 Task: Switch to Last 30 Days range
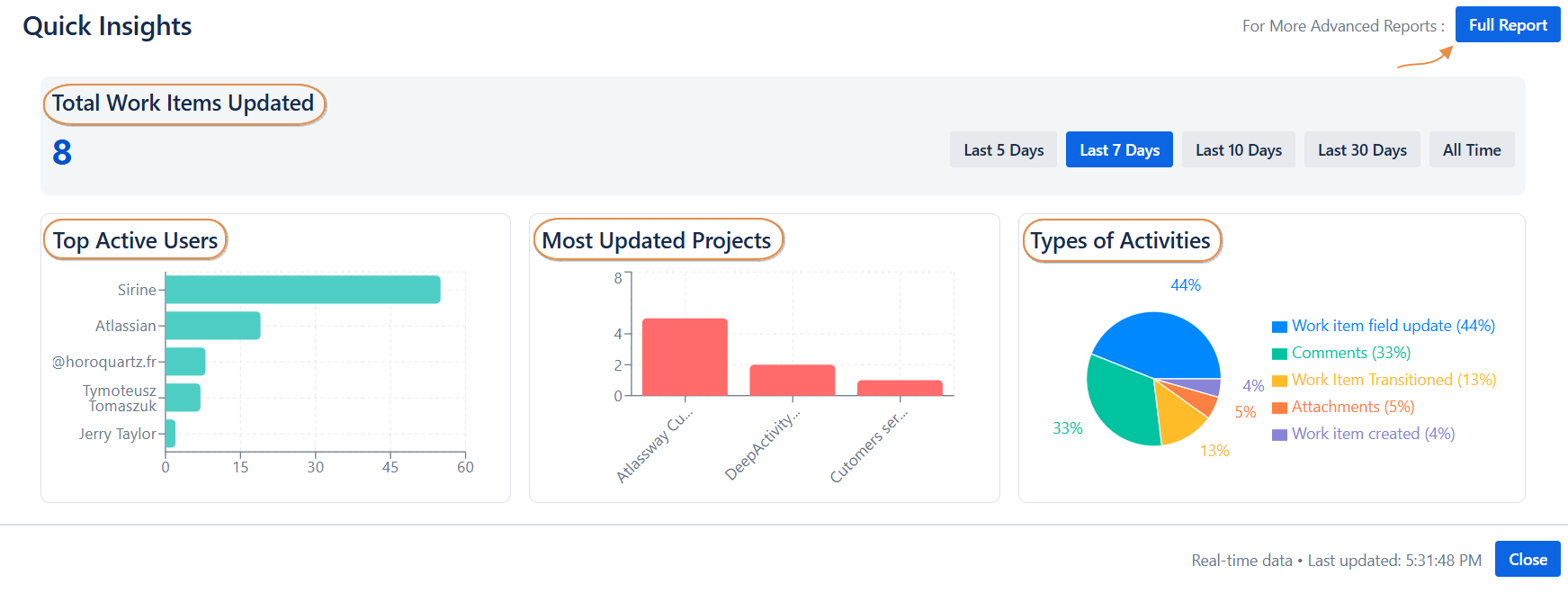click(x=1361, y=150)
